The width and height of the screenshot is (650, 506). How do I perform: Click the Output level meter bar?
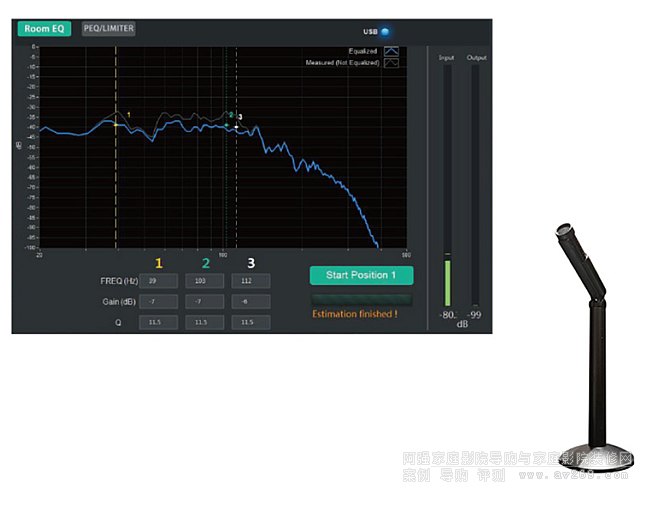(475, 186)
